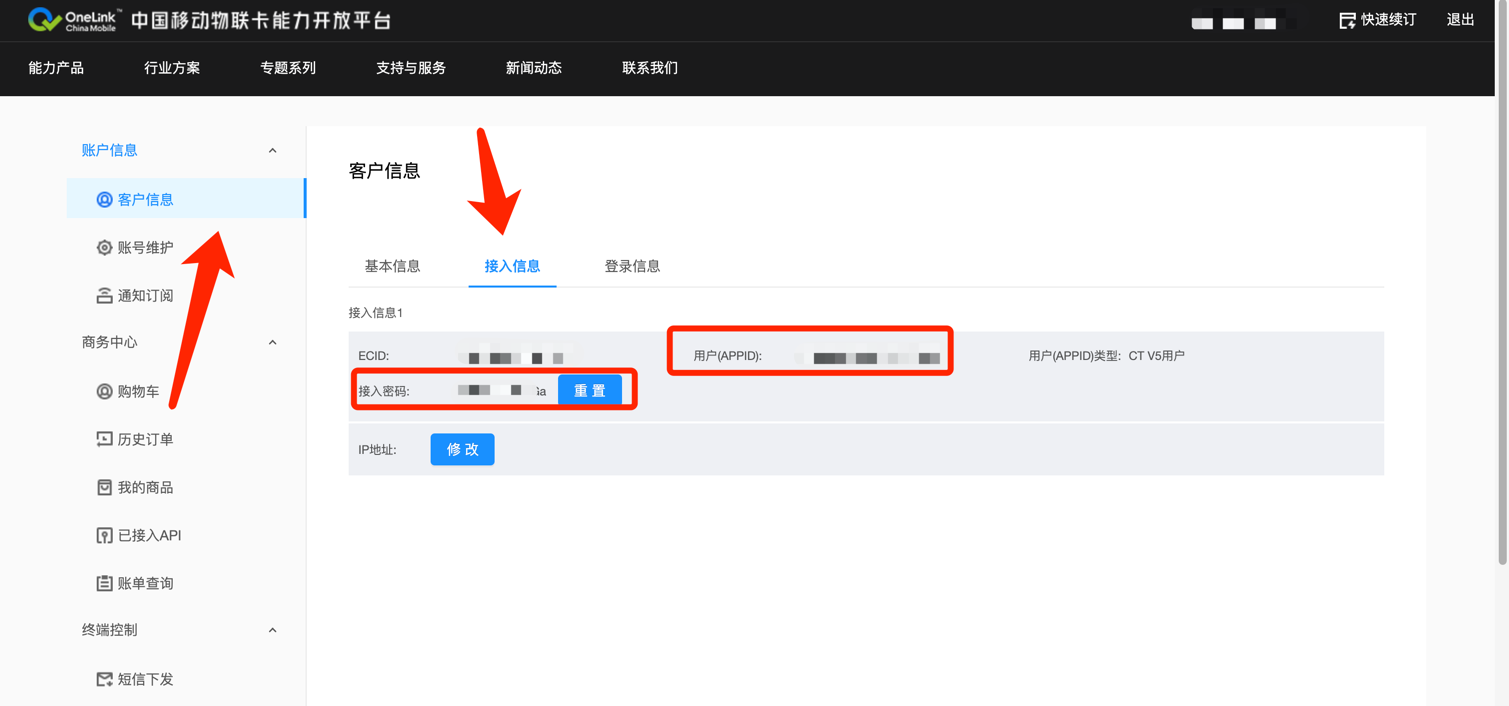Click the 我的商品 bag icon
This screenshot has width=1509, height=706.
pos(104,488)
